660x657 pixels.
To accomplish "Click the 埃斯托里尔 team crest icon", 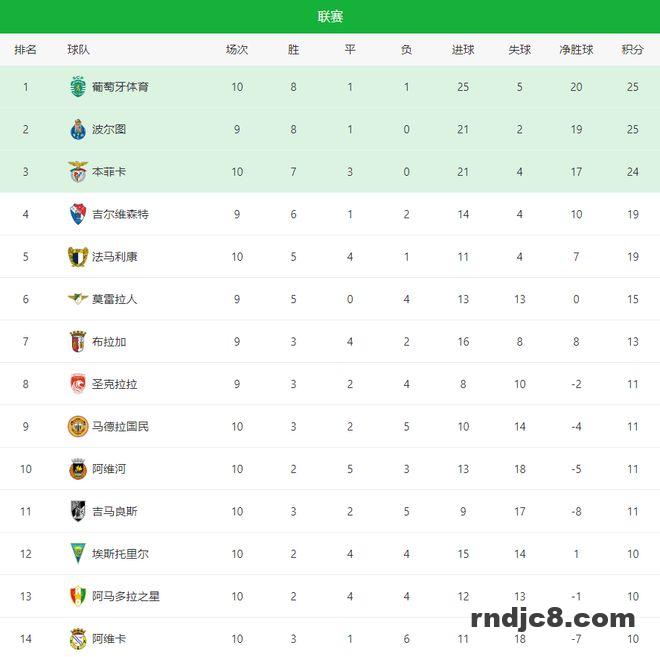I will (x=78, y=553).
